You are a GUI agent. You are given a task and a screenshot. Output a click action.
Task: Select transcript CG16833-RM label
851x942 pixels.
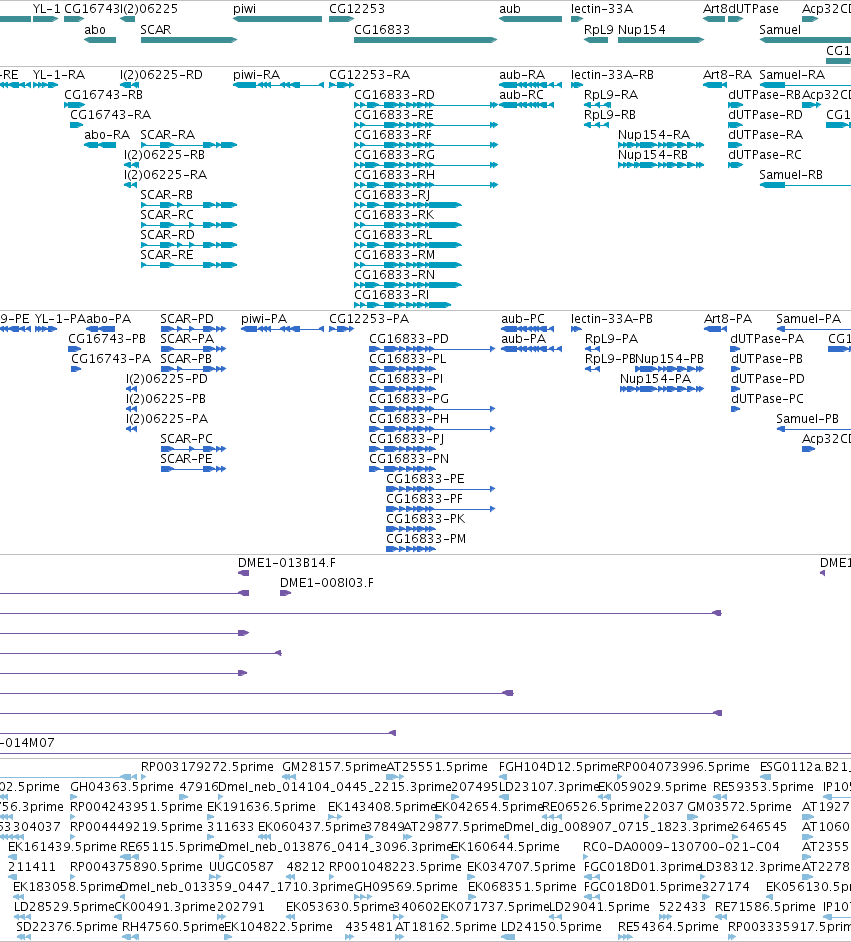point(394,255)
